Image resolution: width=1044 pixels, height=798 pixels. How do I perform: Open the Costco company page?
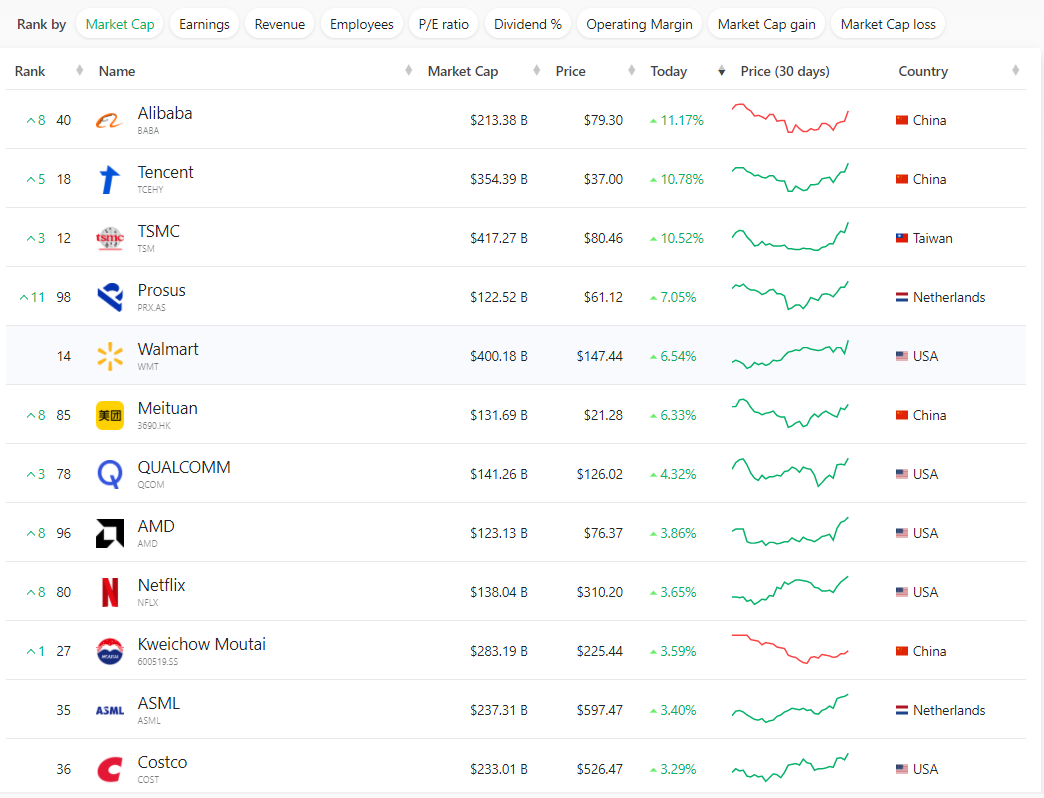click(162, 762)
